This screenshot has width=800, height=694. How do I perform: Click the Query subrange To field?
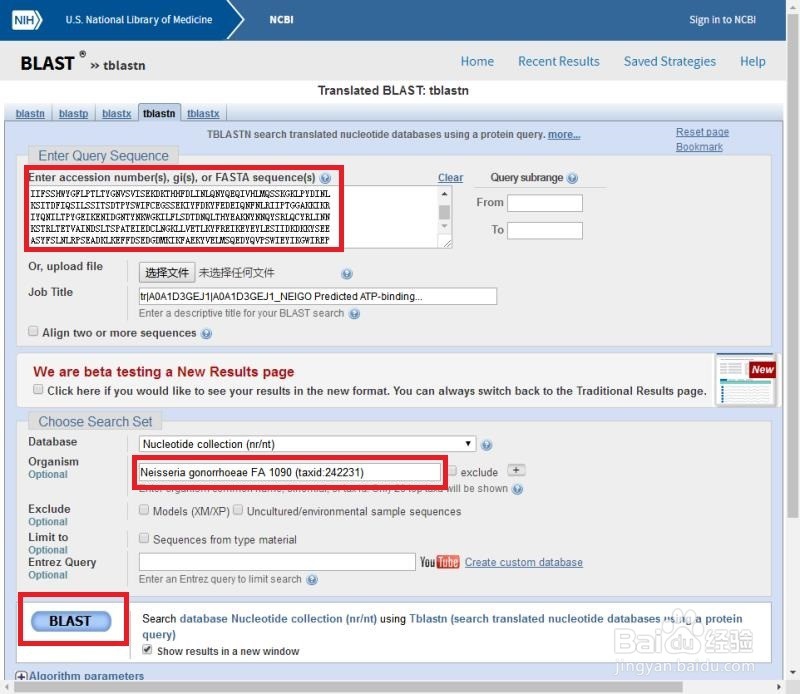(544, 231)
